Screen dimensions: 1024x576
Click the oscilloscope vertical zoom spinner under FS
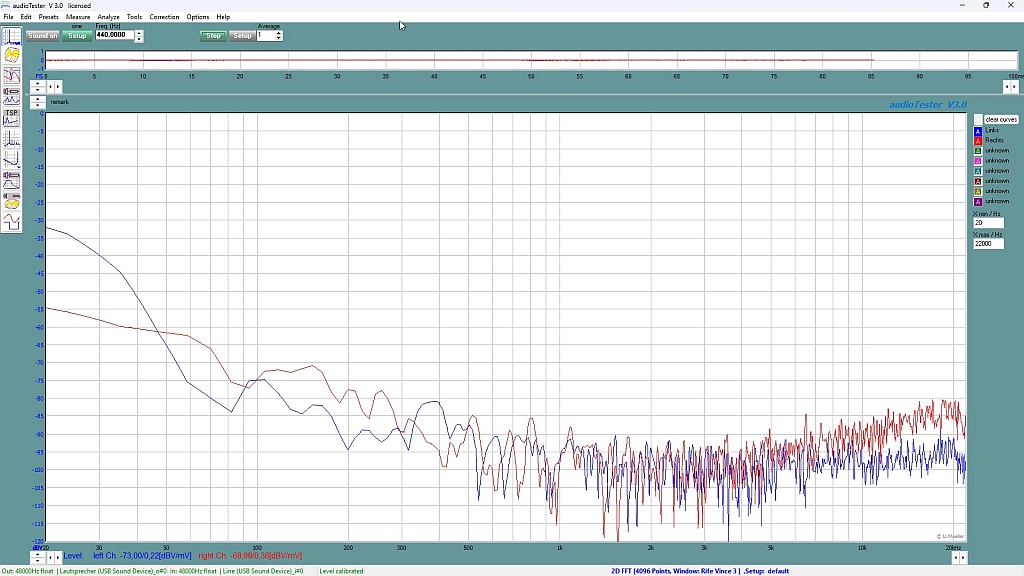[38, 86]
